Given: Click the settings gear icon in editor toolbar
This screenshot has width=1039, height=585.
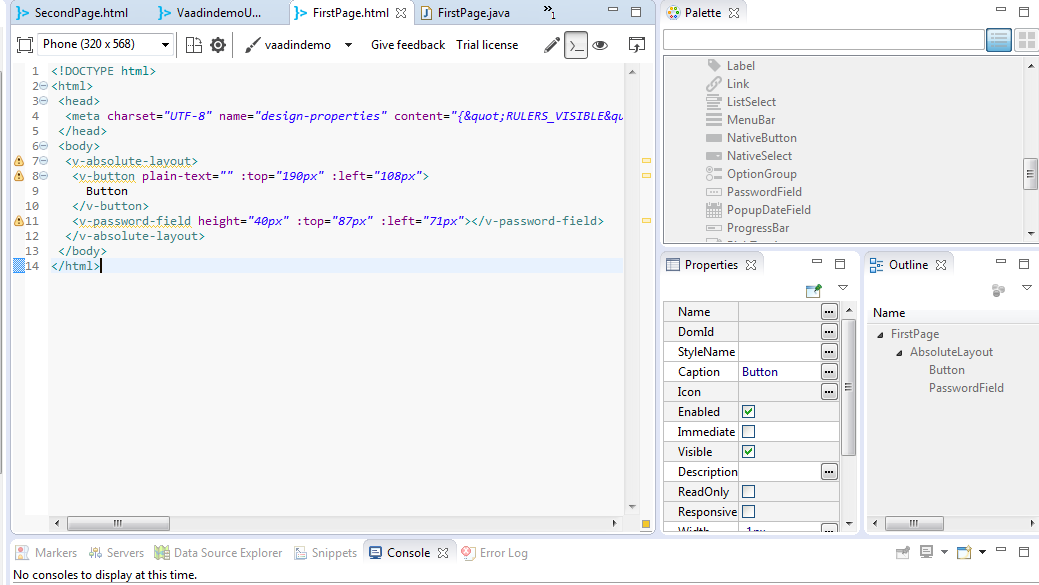Looking at the screenshot, I should pyautogui.click(x=217, y=45).
